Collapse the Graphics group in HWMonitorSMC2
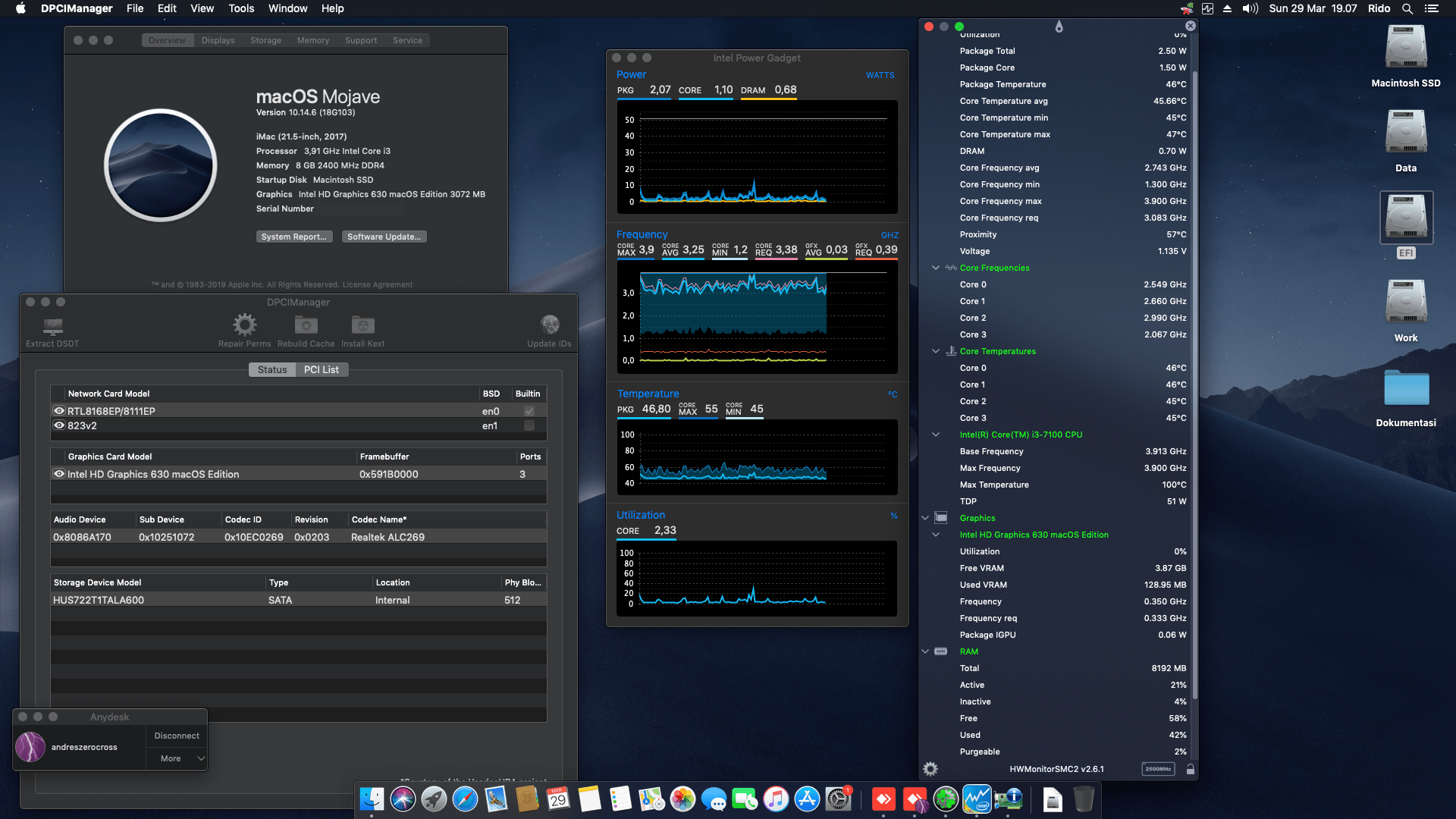Screen dimensions: 1456x819 pyautogui.click(x=925, y=518)
